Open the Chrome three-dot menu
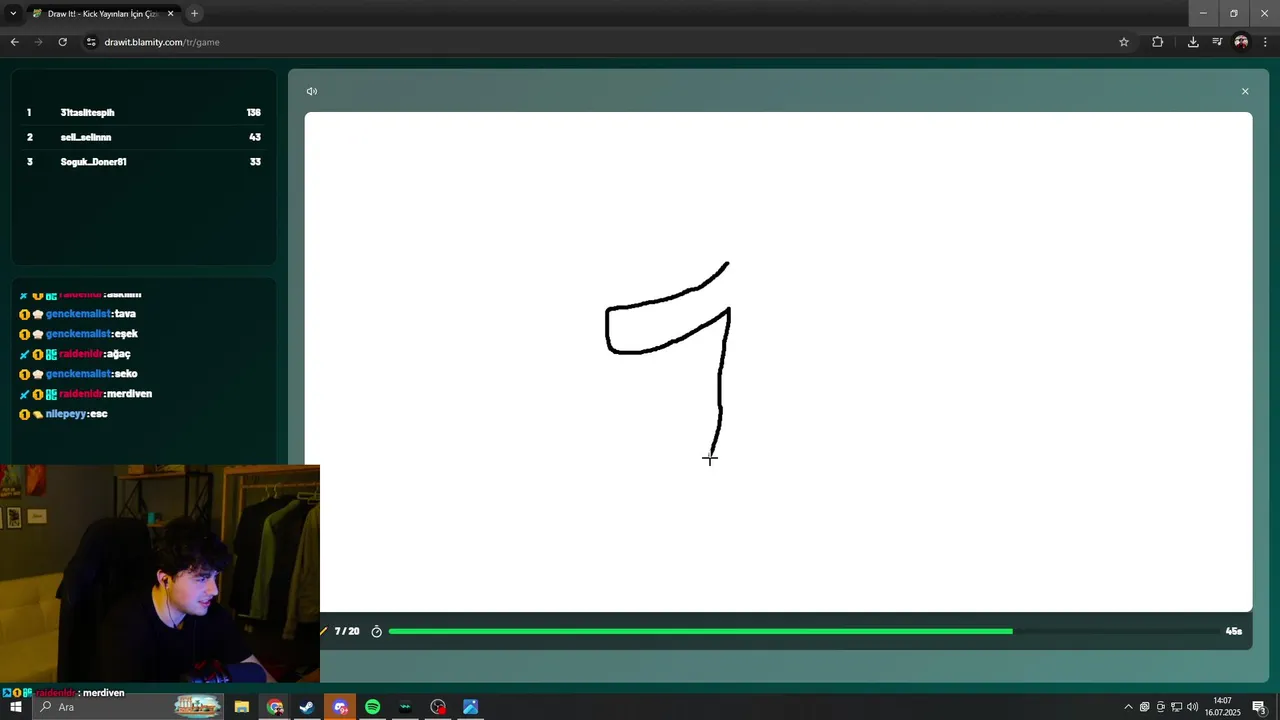 pos(1266,42)
